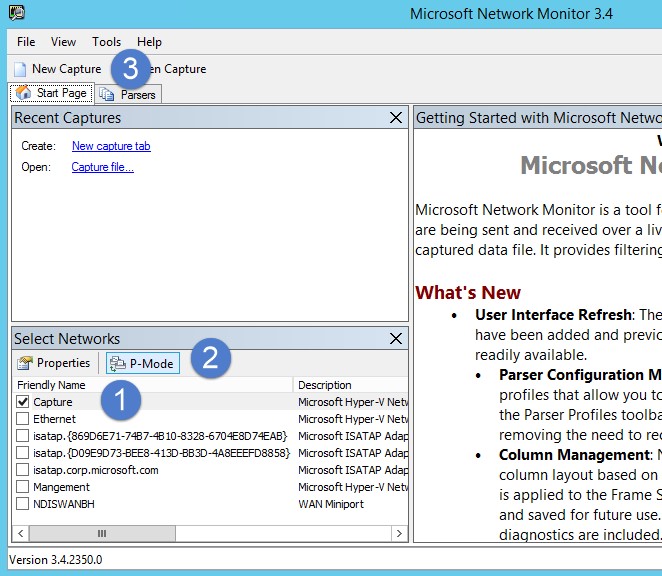Click the Capture file... link
The image size is (662, 576).
(103, 167)
